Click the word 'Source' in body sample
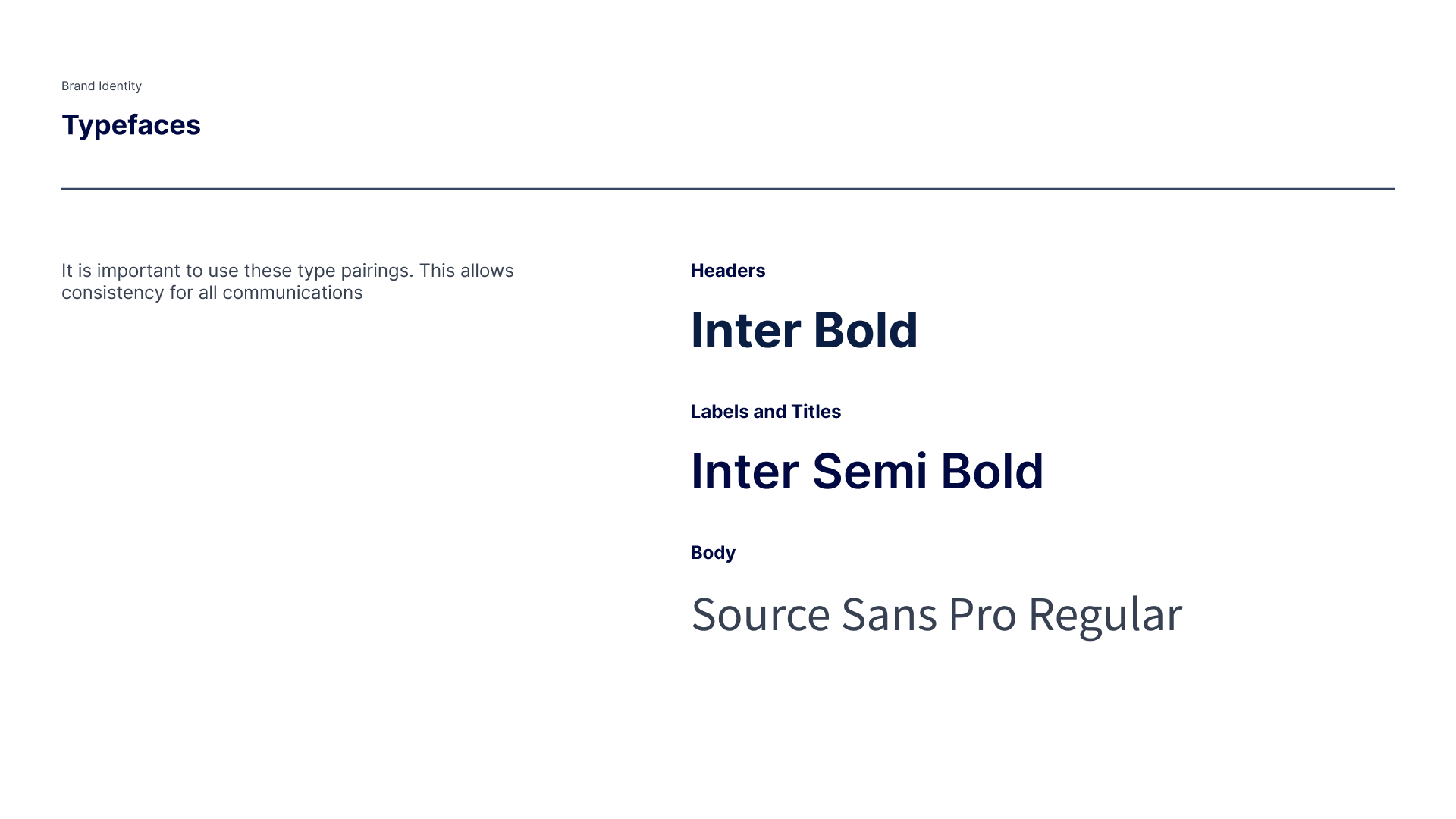1456x819 pixels. pos(761,615)
